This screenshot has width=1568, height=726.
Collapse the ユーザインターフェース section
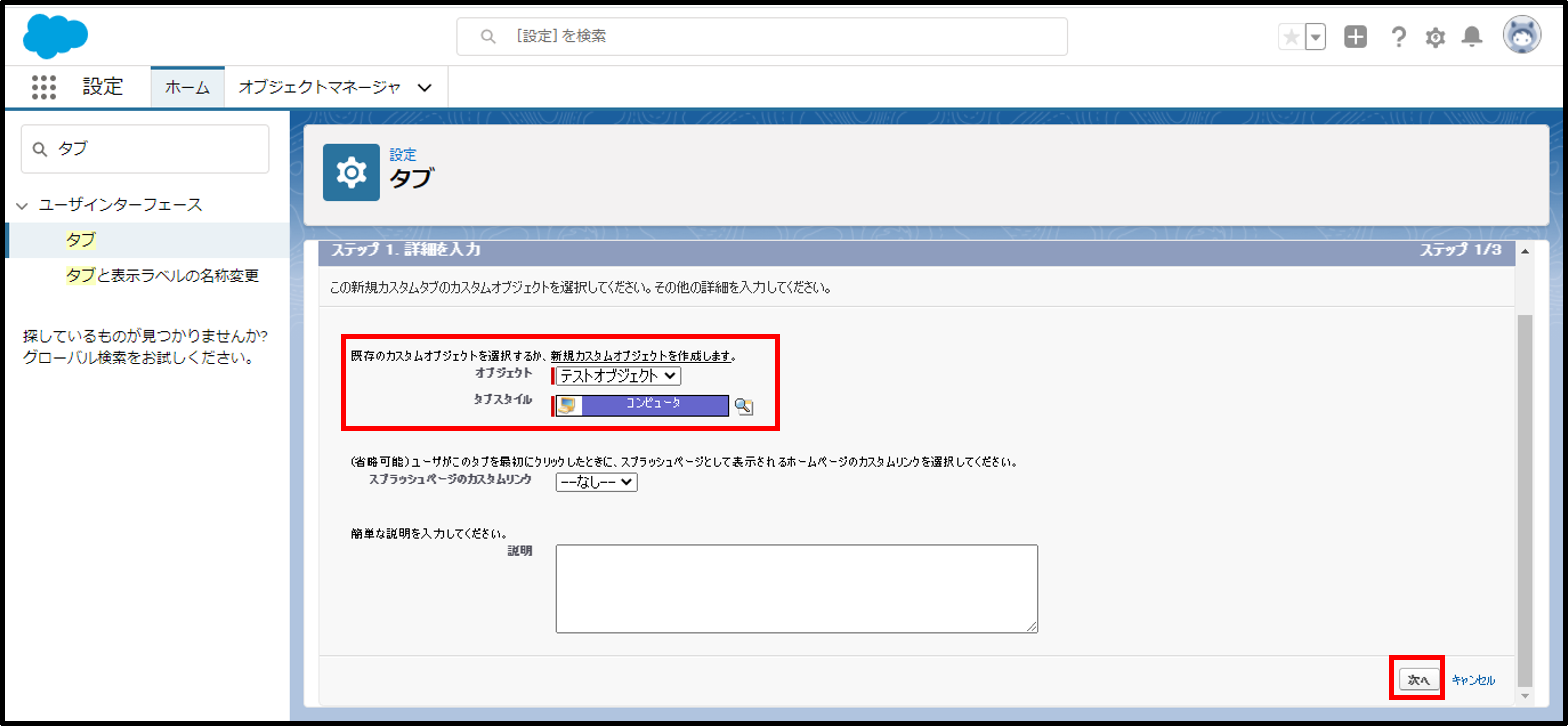click(23, 206)
